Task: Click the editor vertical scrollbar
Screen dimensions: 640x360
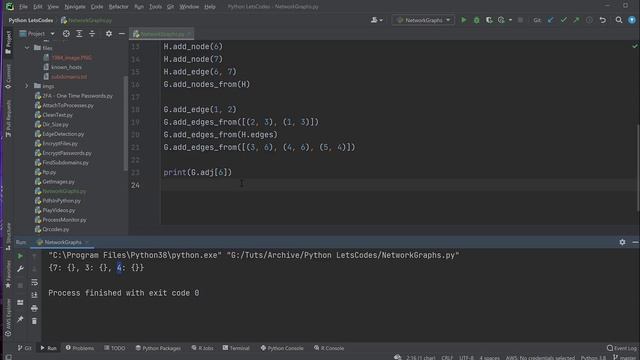Action: [x=638, y=167]
